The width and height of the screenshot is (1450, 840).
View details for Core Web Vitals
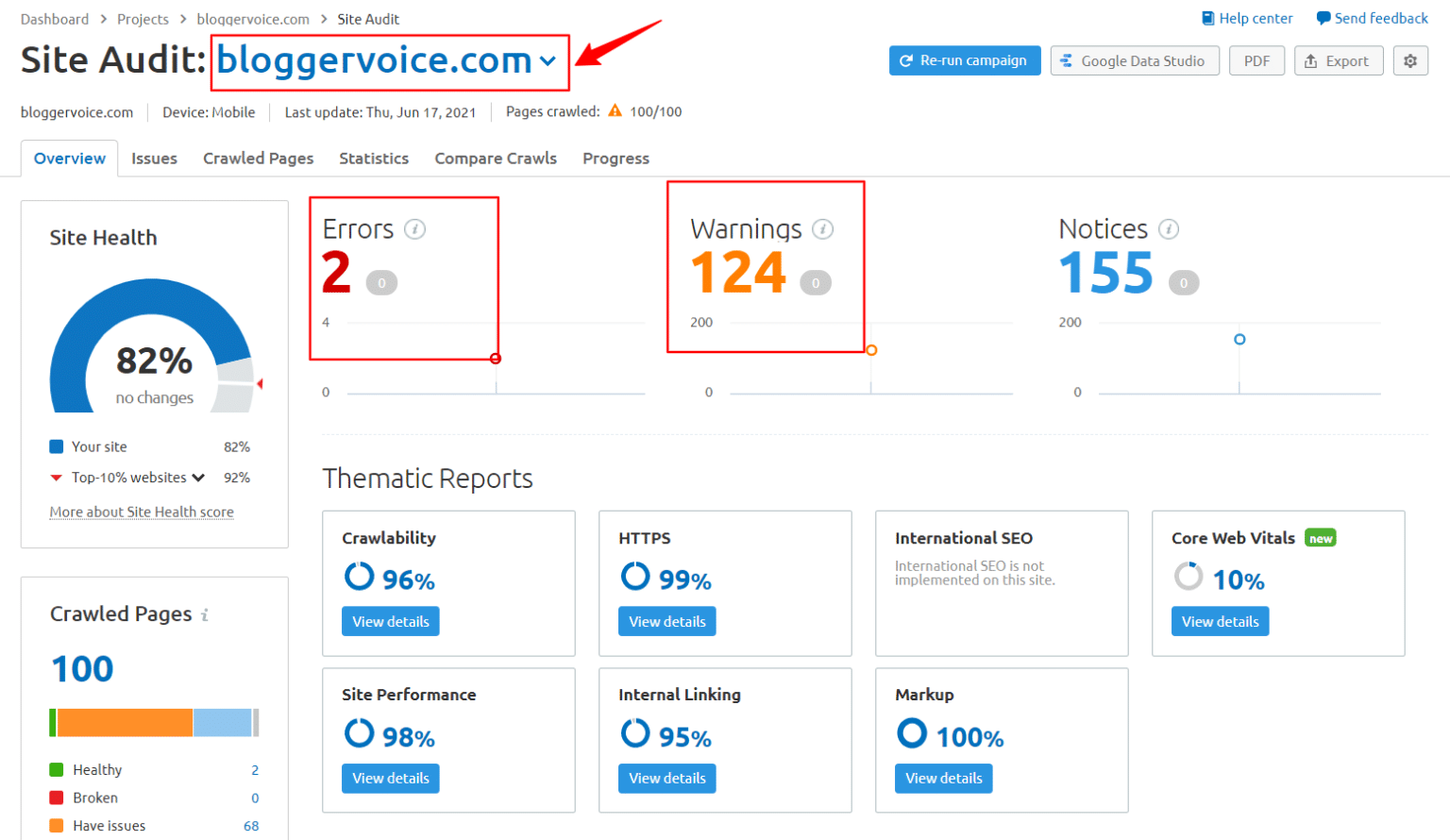[1221, 621]
